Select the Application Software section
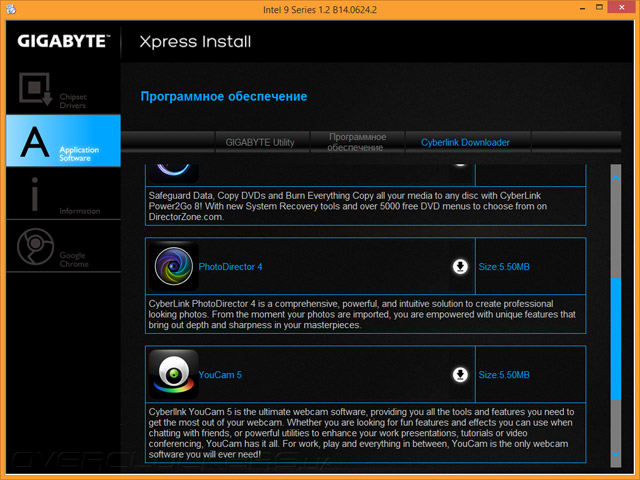640x480 pixels. [63, 140]
